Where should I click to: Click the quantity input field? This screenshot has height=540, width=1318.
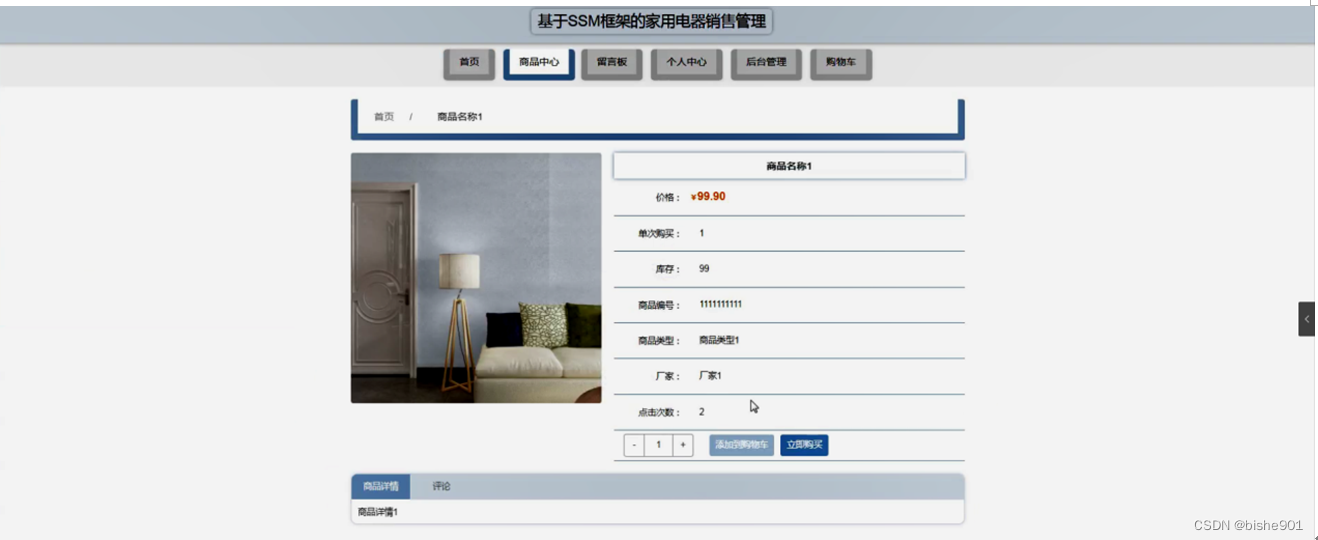click(x=658, y=445)
